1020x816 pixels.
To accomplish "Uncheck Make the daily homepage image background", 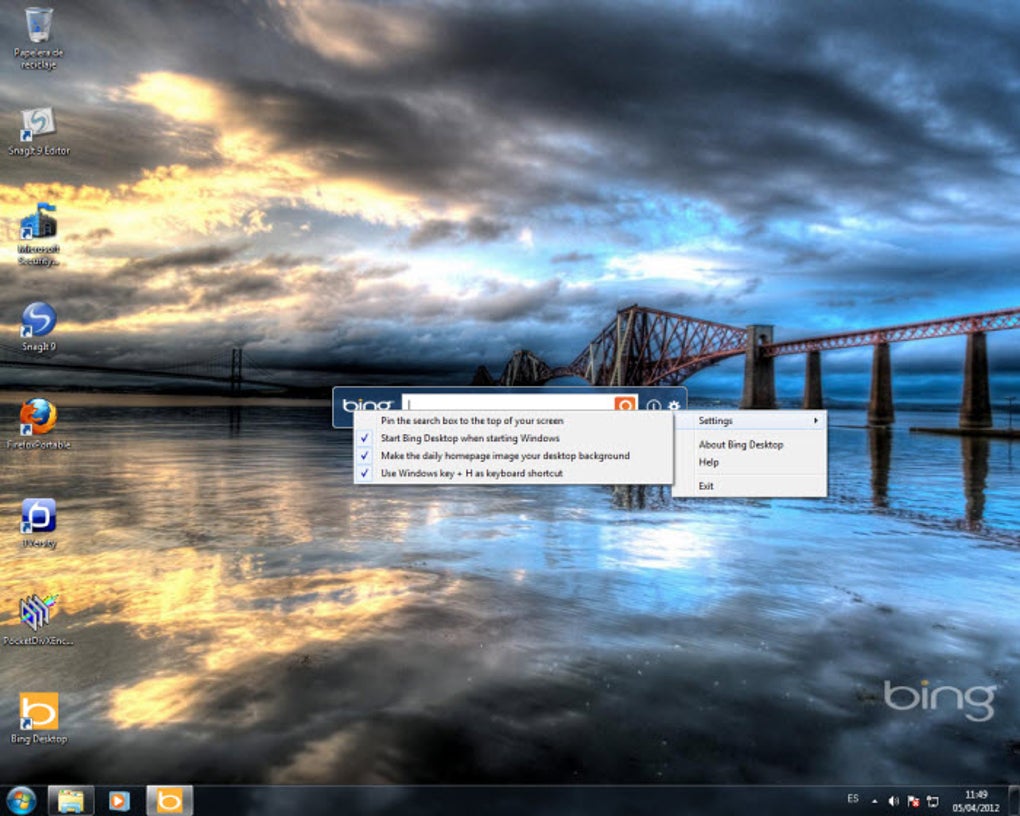I will coord(513,456).
